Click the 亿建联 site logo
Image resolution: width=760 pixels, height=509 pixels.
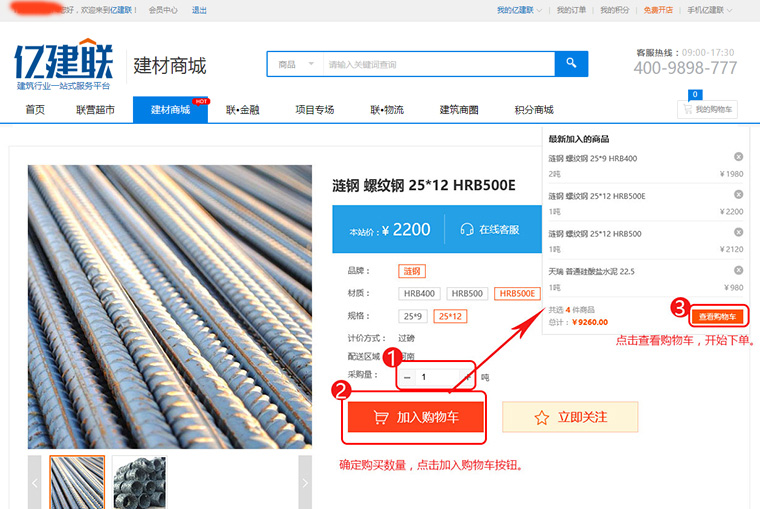(x=64, y=65)
